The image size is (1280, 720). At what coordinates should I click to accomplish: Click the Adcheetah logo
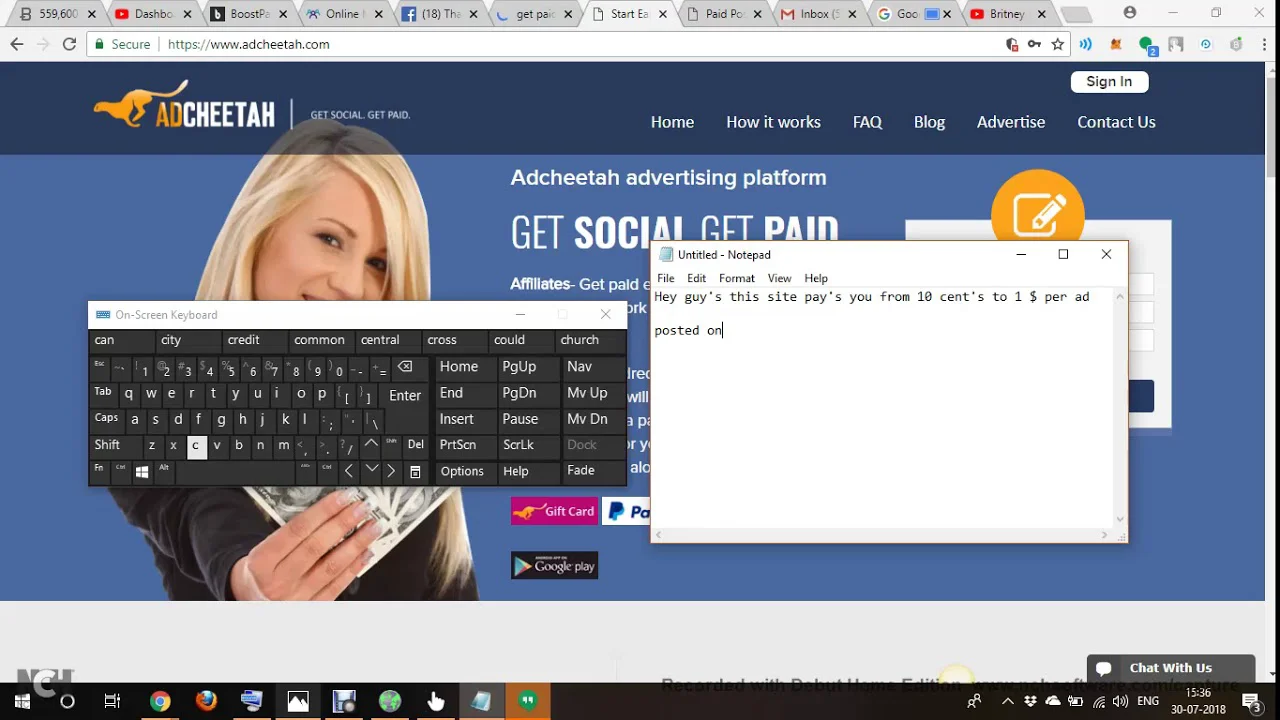pos(185,105)
